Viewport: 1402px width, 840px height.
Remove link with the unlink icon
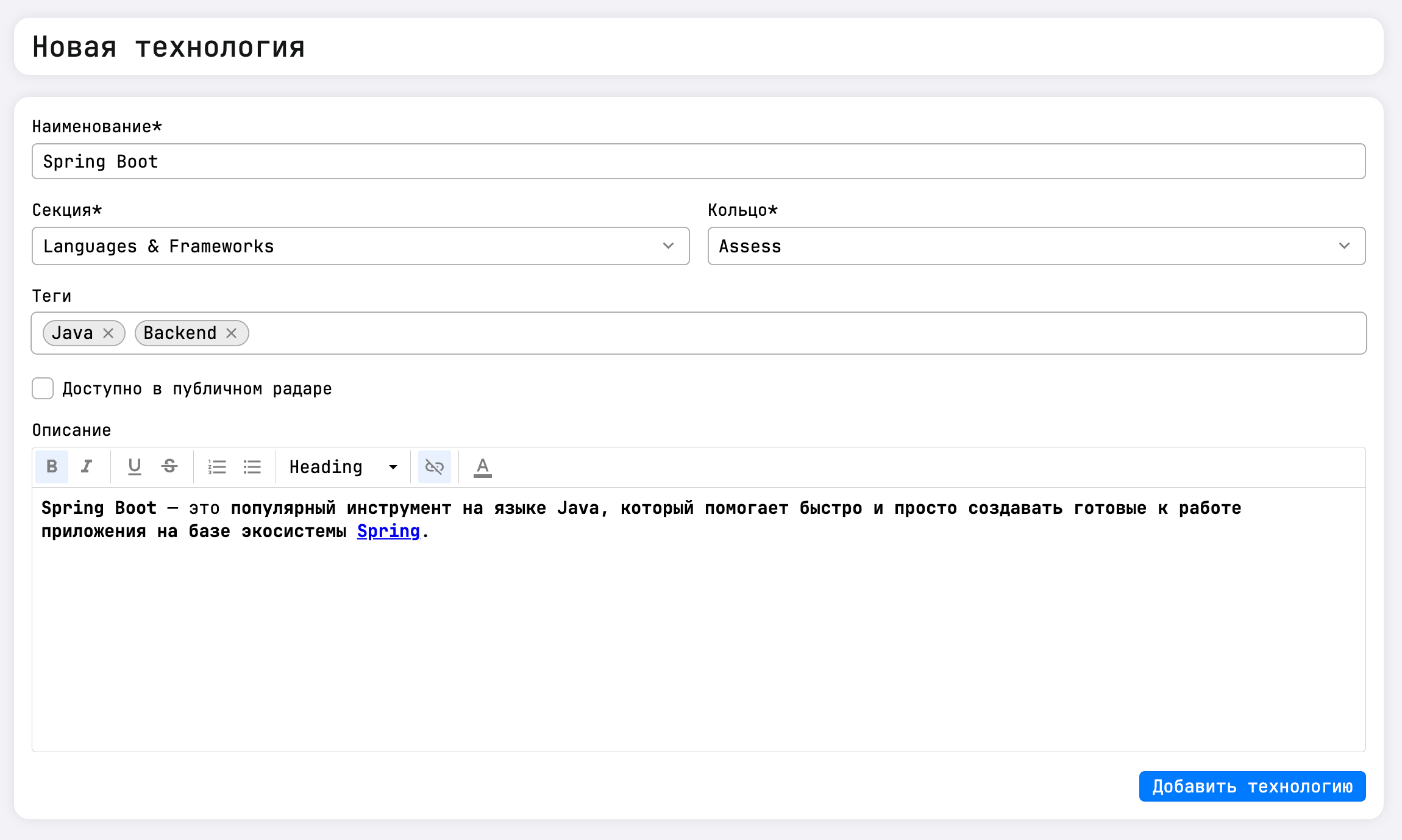click(x=434, y=467)
